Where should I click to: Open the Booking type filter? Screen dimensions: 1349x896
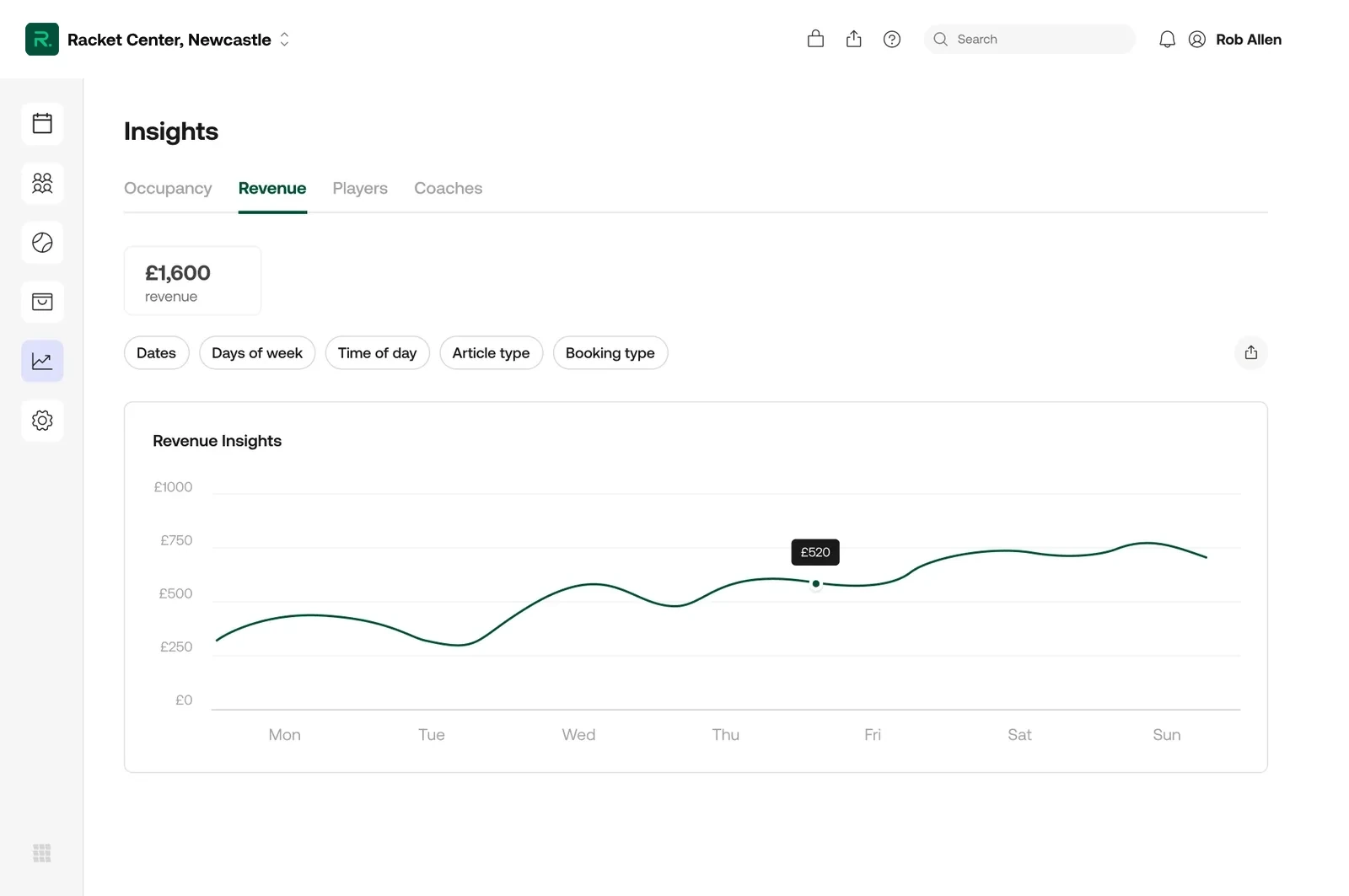610,353
